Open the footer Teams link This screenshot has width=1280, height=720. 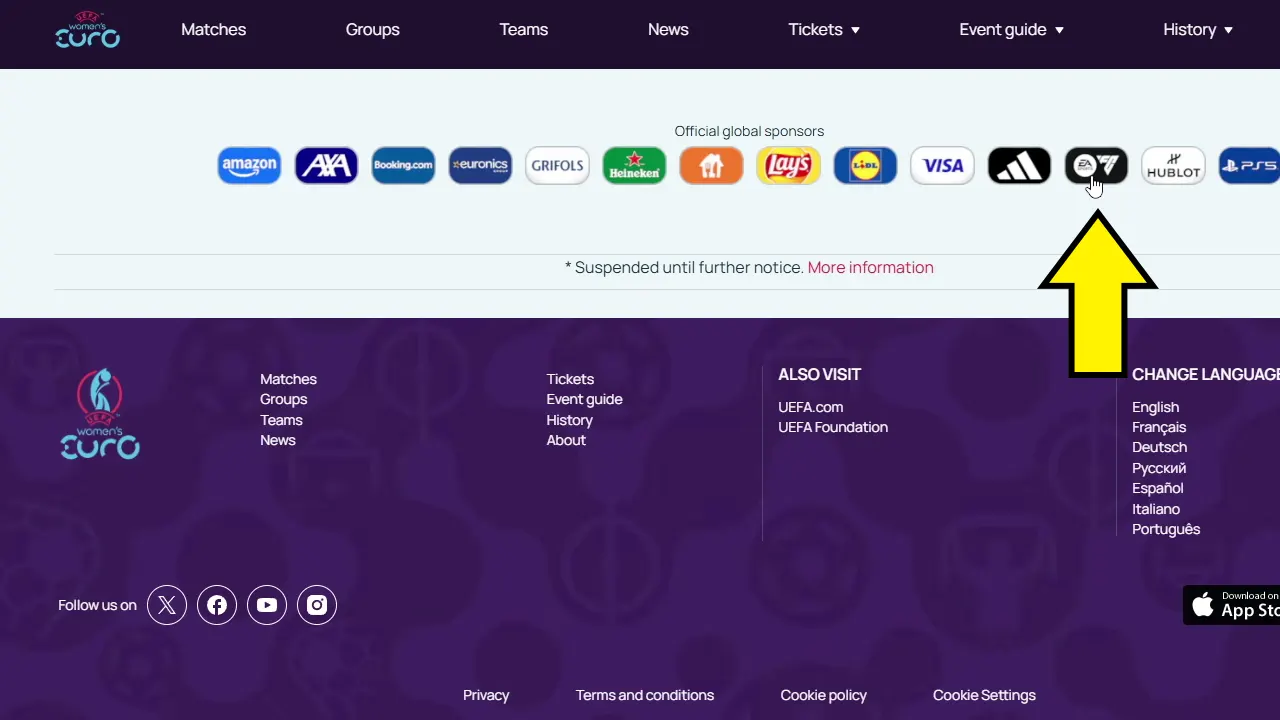click(281, 420)
